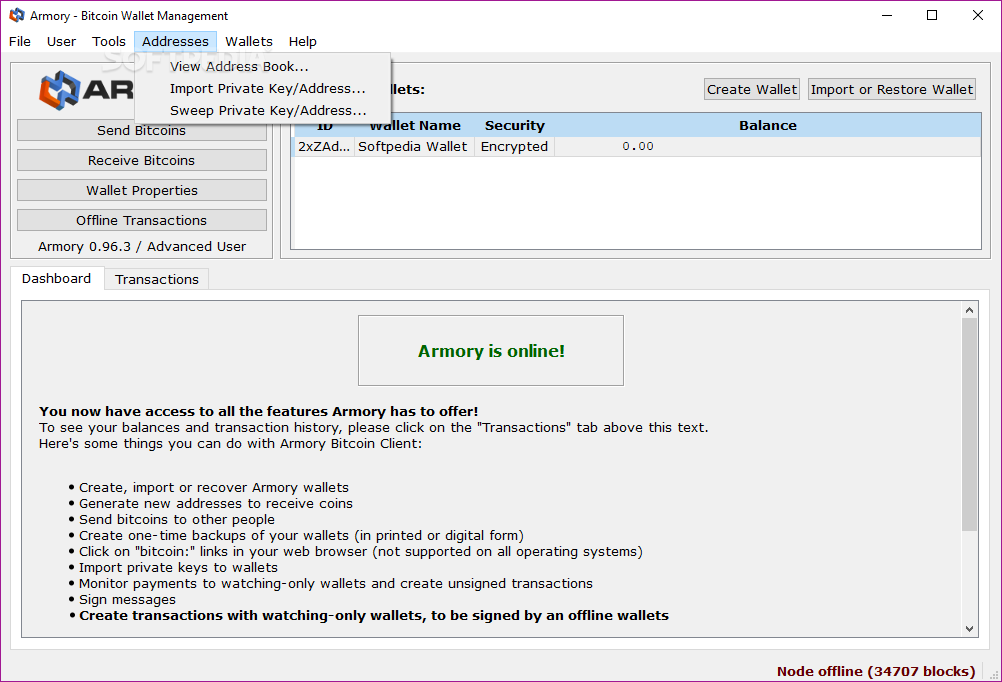Close the Armory window
The width and height of the screenshot is (1002, 682).
[x=978, y=15]
